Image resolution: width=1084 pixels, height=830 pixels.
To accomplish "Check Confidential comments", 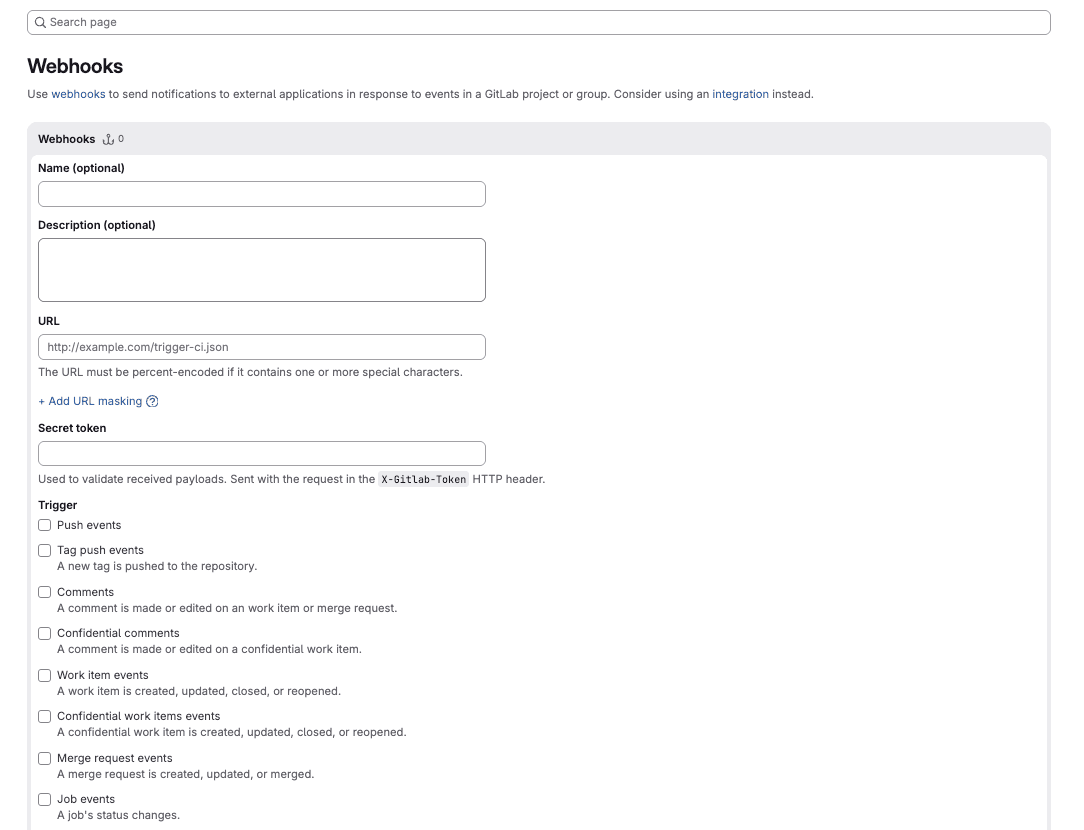I will pyautogui.click(x=44, y=633).
